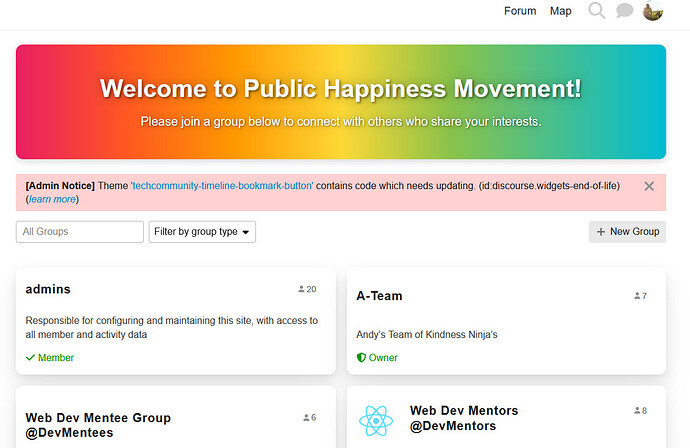
Task: Click the member count icon on A-Team card
Action: click(637, 296)
